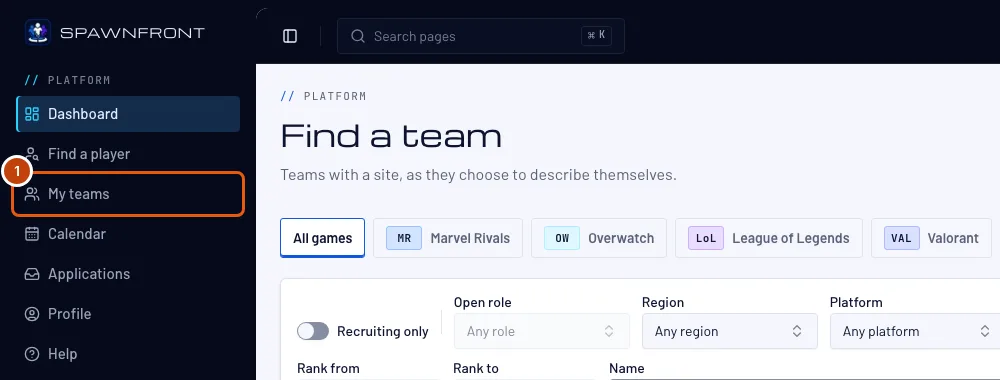Click the Teams with a site description text
Screen dimensions: 1000x380
tap(478, 175)
